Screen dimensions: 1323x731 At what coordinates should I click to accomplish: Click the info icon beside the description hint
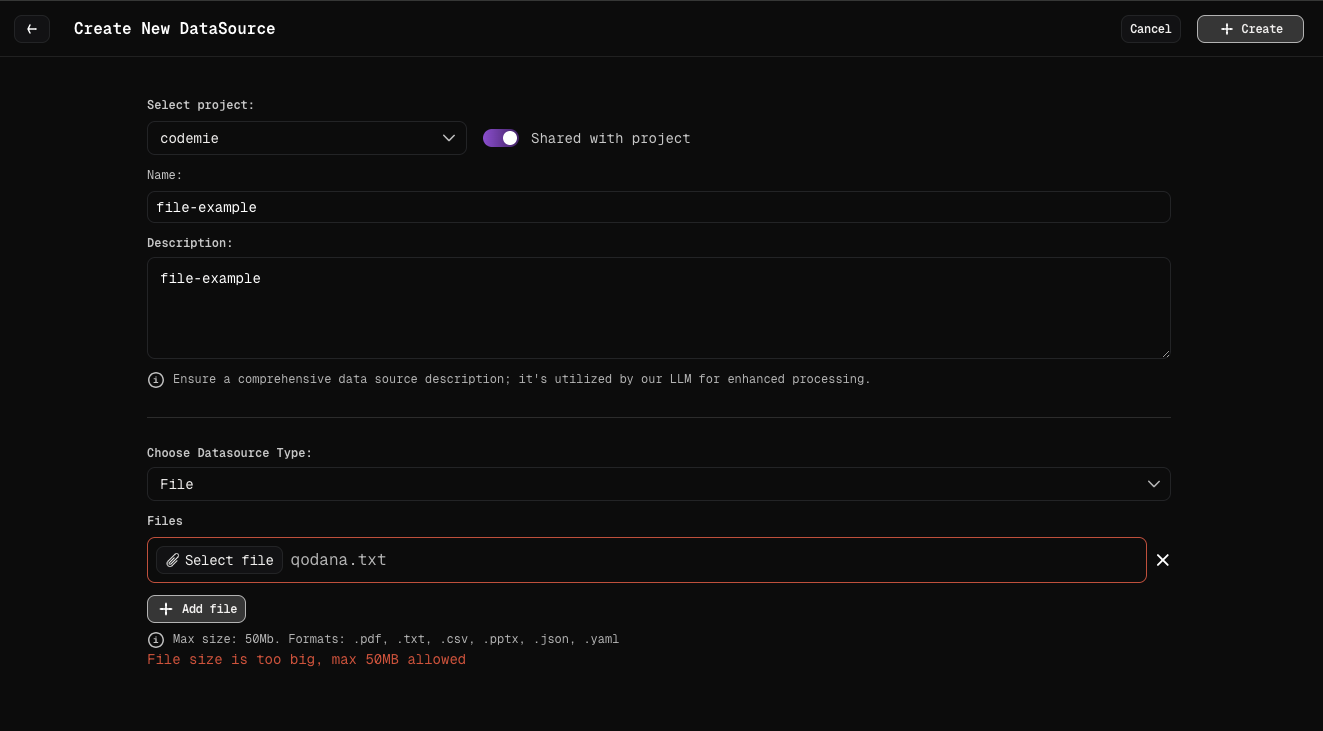click(156, 380)
